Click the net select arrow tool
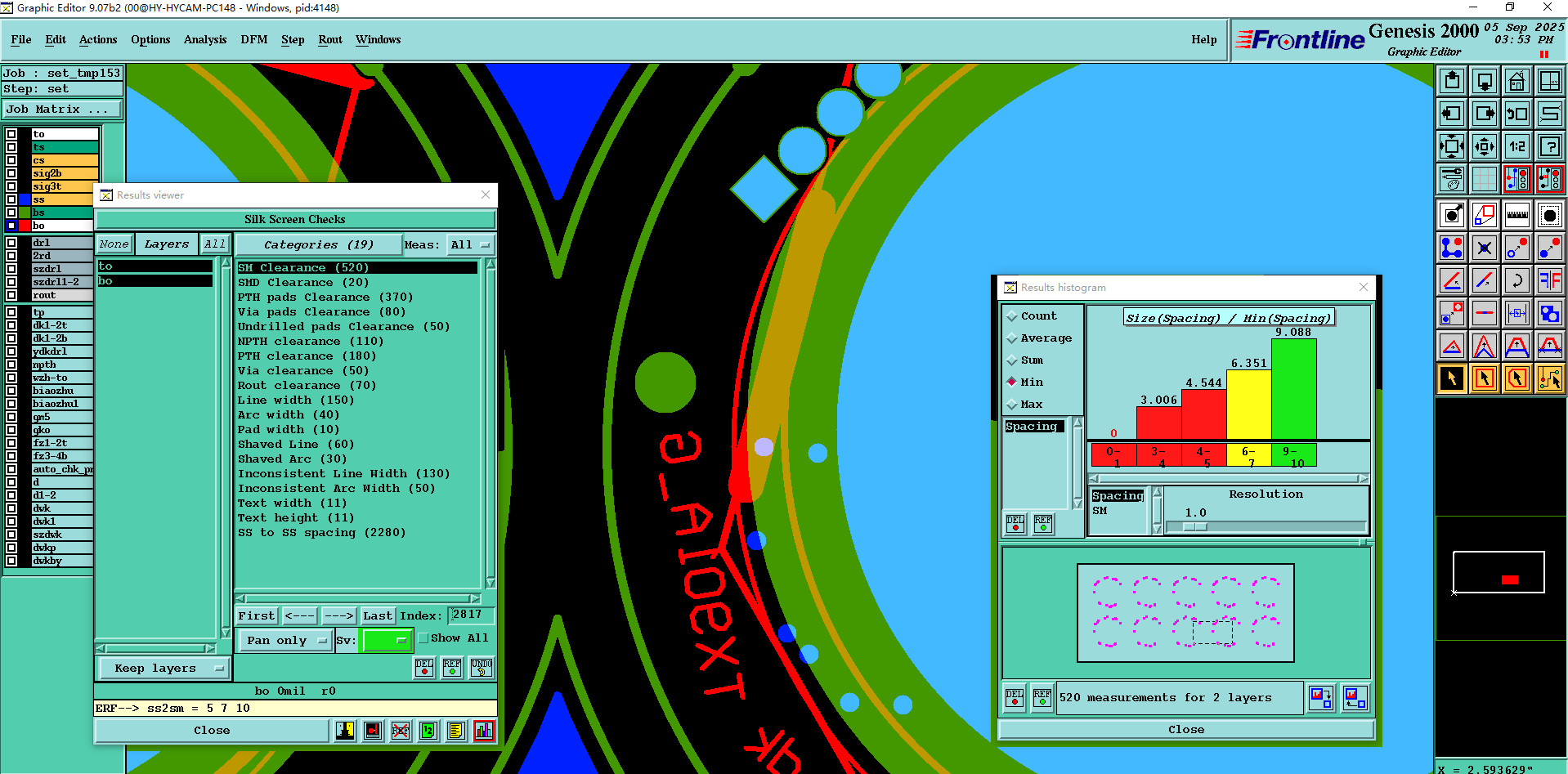 point(1550,378)
